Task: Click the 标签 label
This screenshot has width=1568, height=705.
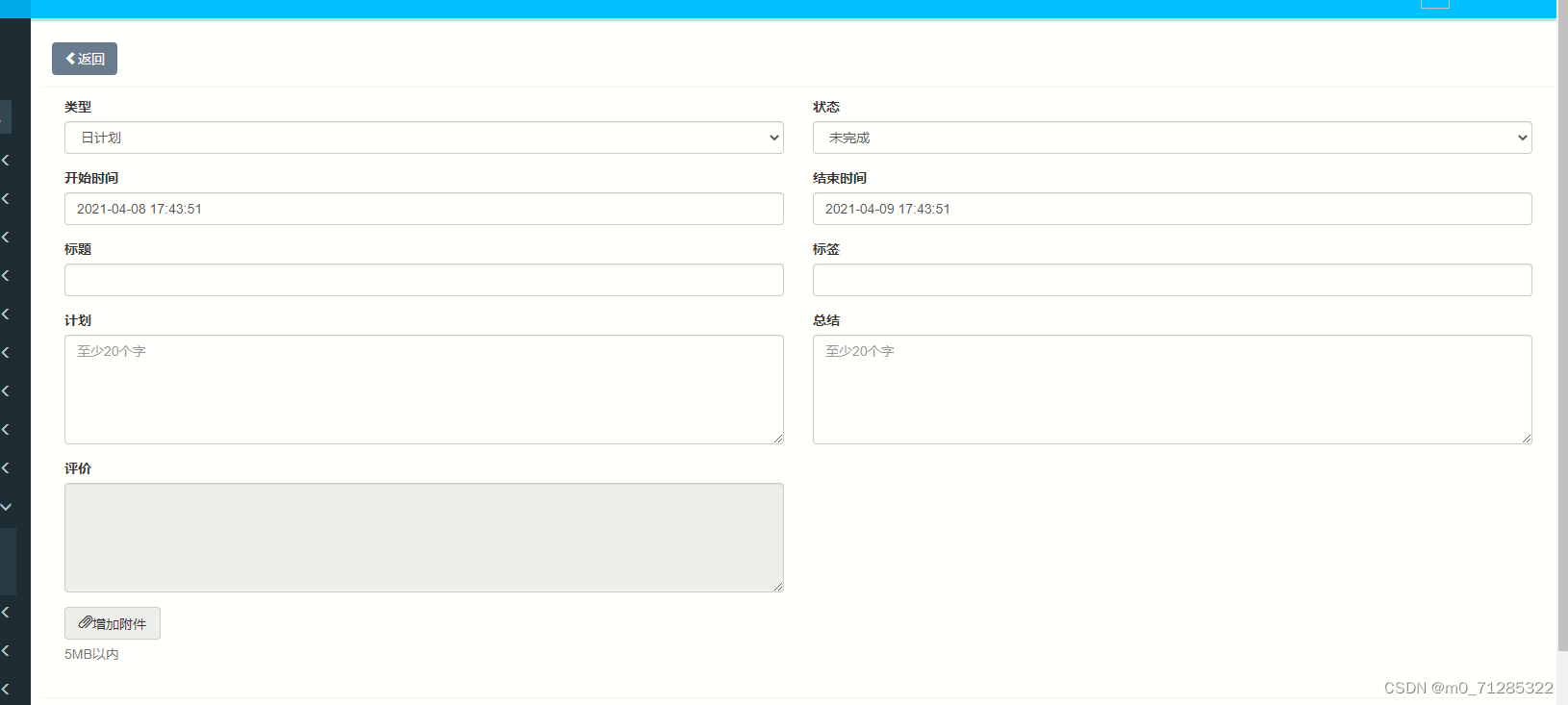Action: point(826,249)
